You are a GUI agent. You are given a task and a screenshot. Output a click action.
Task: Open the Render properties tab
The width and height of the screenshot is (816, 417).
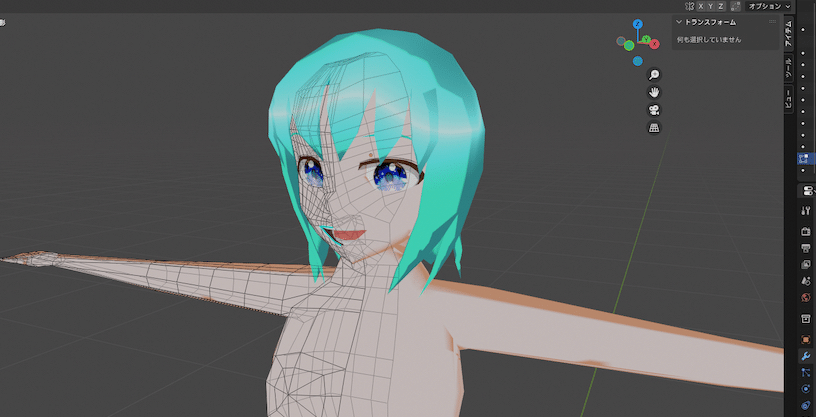(x=806, y=232)
